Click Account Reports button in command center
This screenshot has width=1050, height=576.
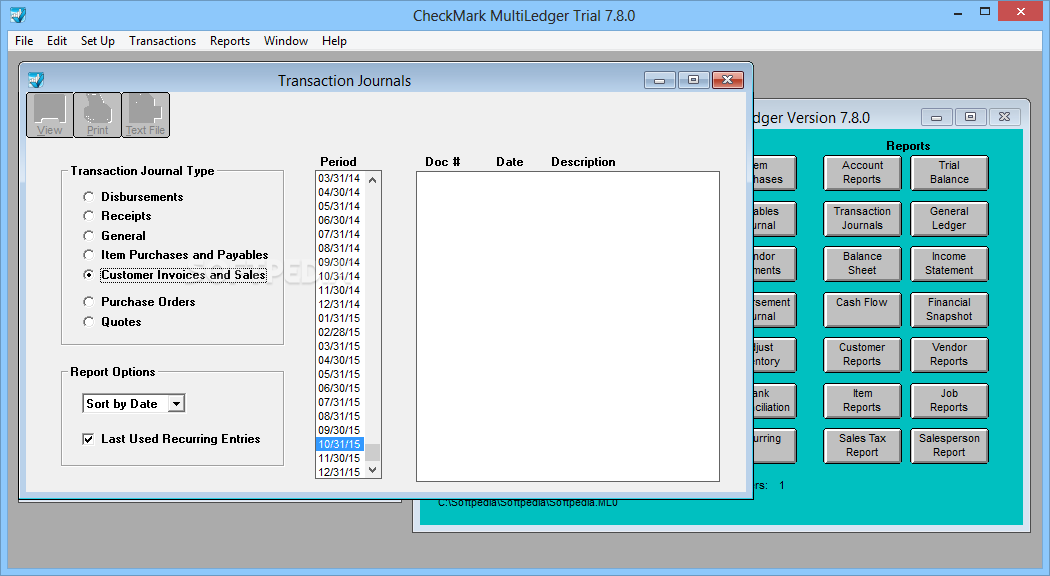[862, 173]
